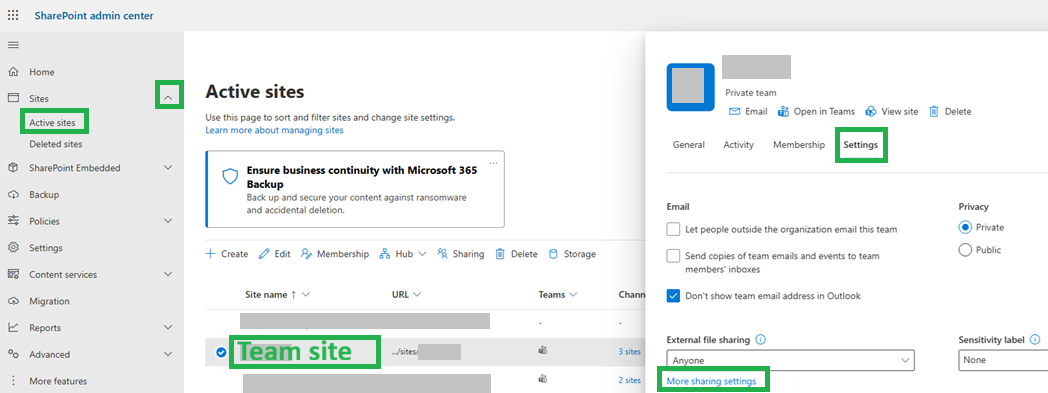The width and height of the screenshot is (1048, 393).
Task: Click the More features dots icon
Action: (13, 381)
